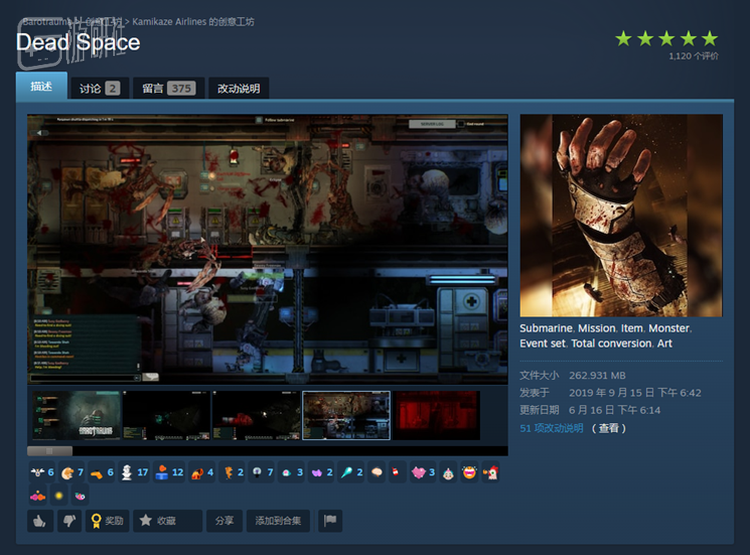
Task: Select the red-tinted screenshot thumbnail
Action: (436, 415)
